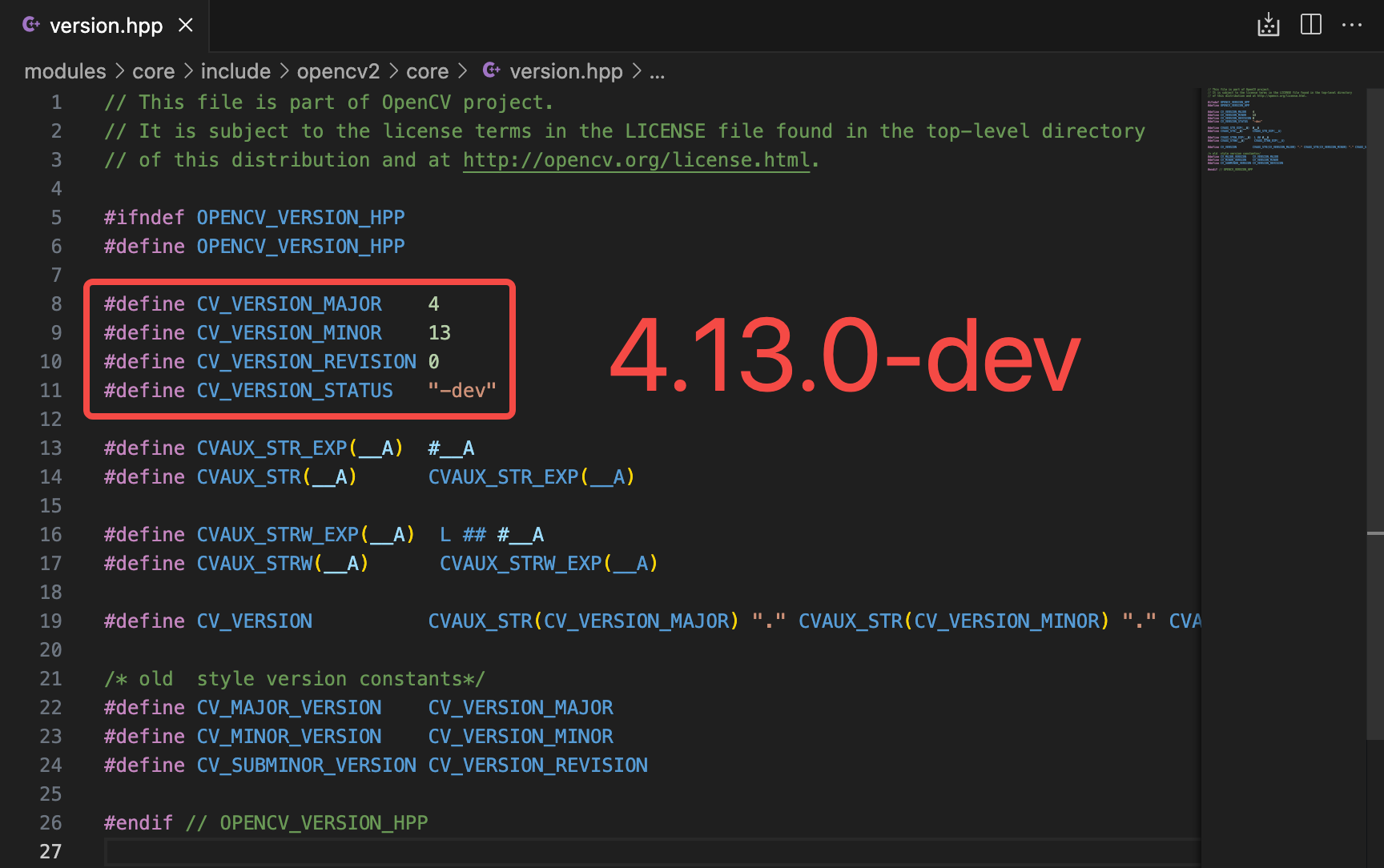Viewport: 1384px width, 868px height.
Task: Click 'CVAUX_STRW(__A)' macro name on line 17
Action: 283,564
